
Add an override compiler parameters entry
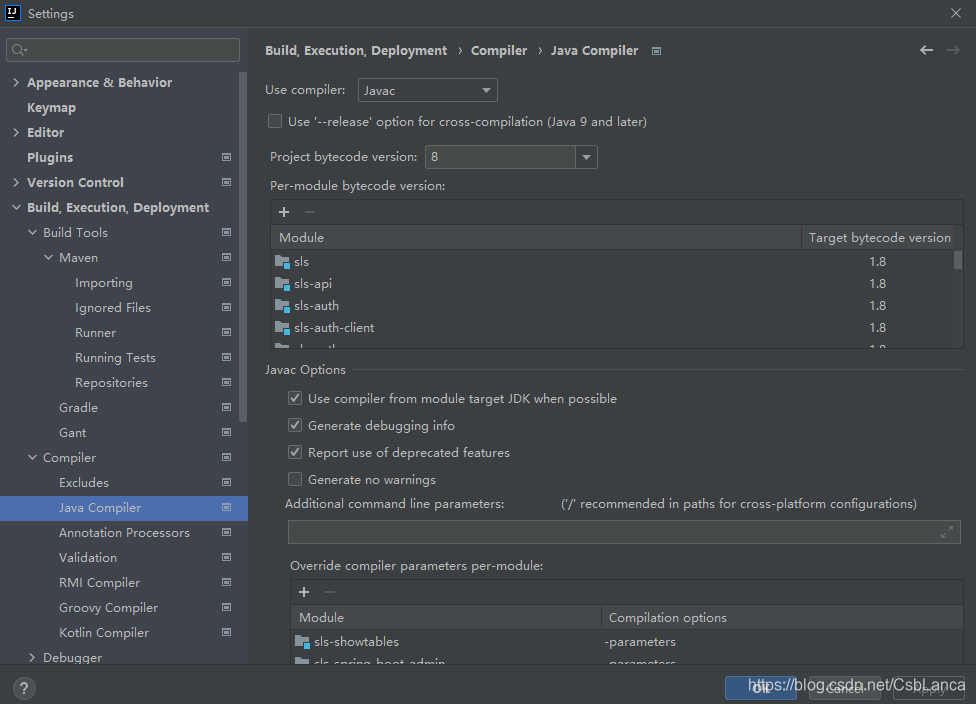click(x=304, y=592)
